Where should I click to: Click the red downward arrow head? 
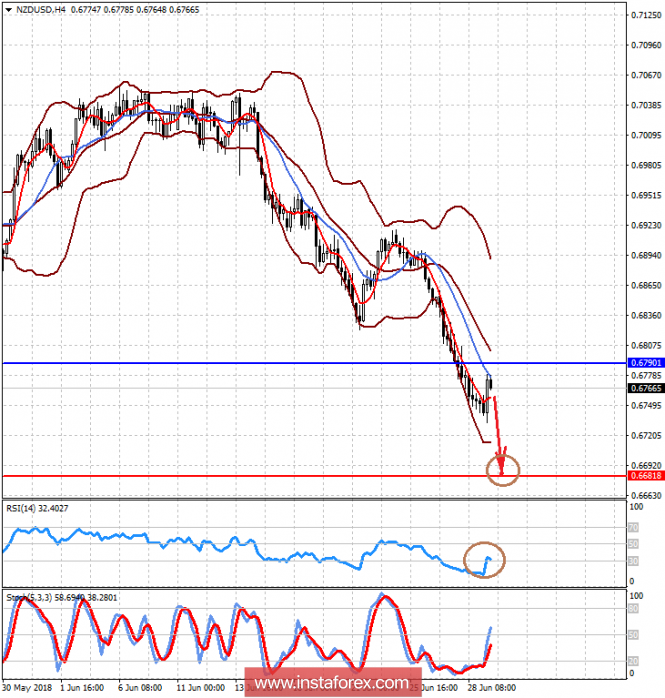pos(502,452)
